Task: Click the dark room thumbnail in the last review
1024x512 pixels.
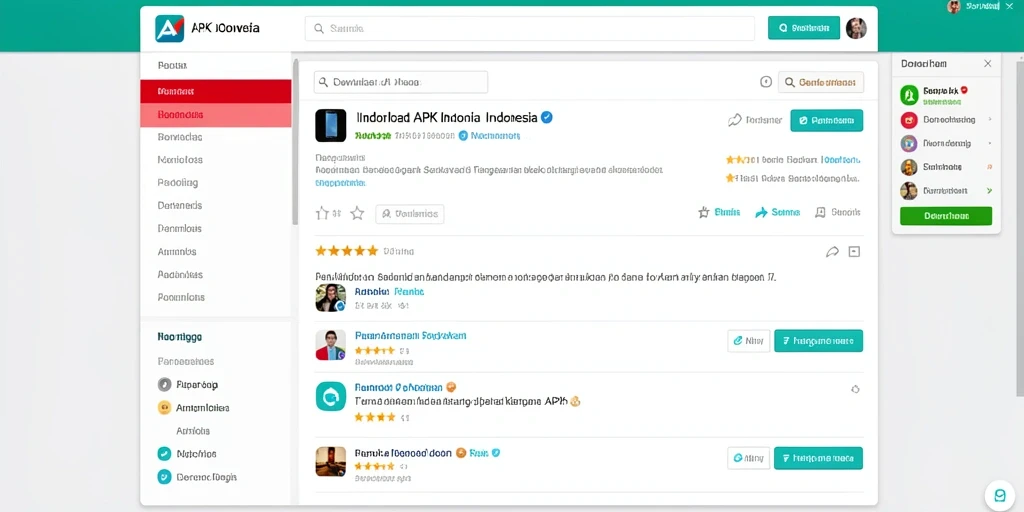Action: (x=330, y=461)
